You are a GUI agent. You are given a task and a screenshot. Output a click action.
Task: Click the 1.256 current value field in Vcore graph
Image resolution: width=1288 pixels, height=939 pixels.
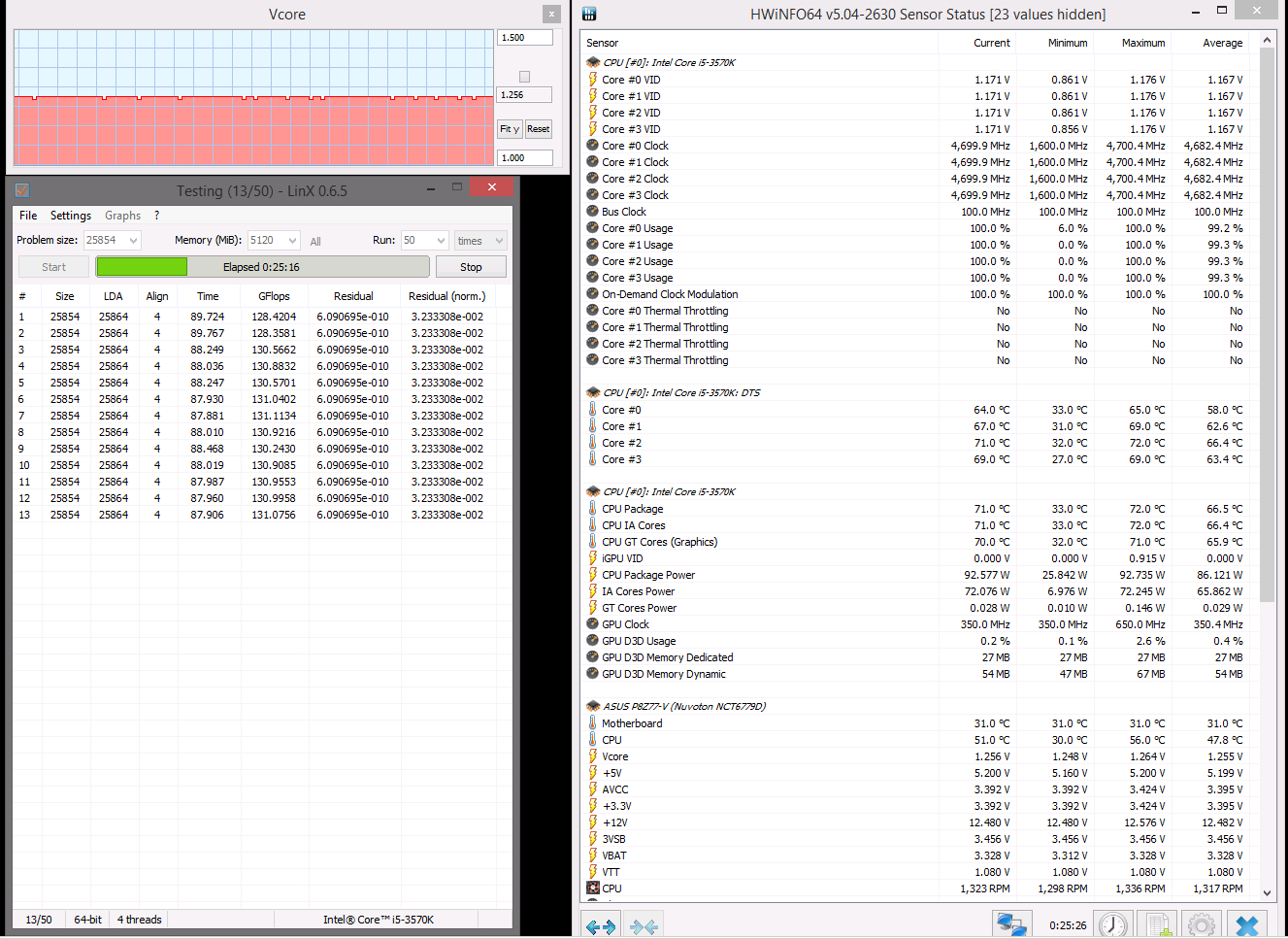(x=525, y=95)
